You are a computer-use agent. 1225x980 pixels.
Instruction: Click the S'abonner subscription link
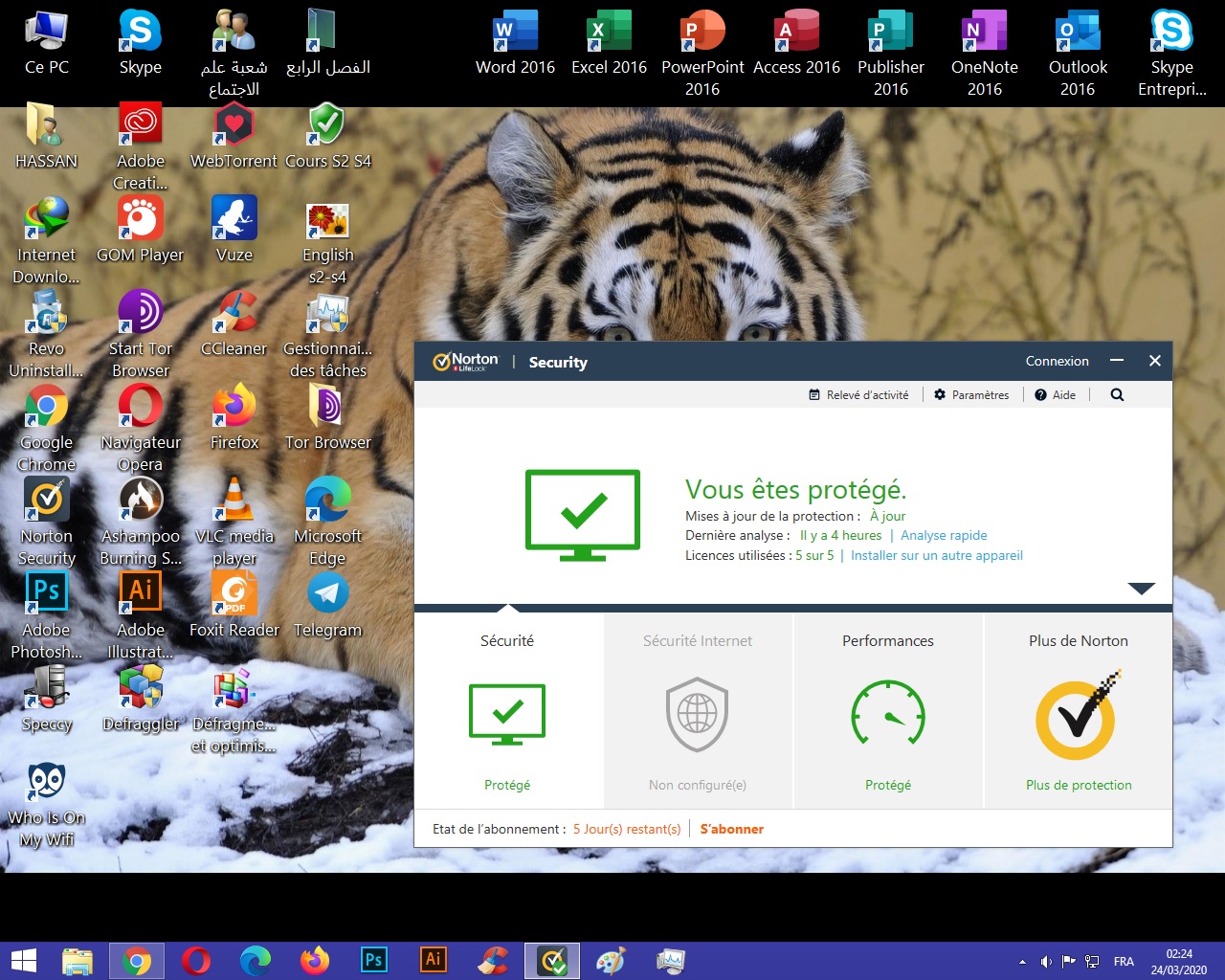(x=731, y=830)
